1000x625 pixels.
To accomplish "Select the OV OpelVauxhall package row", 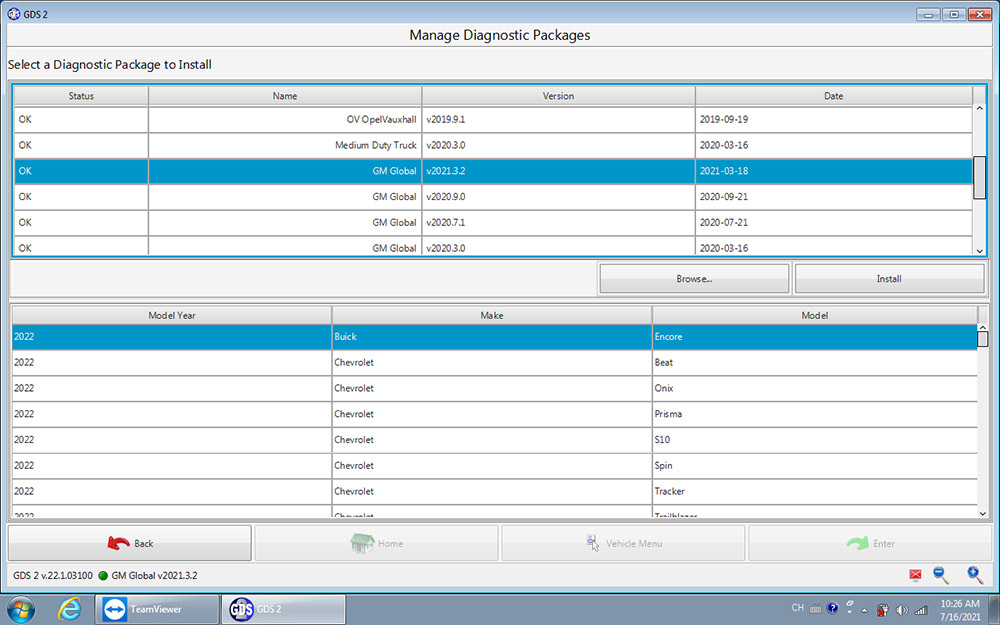I will click(400, 119).
